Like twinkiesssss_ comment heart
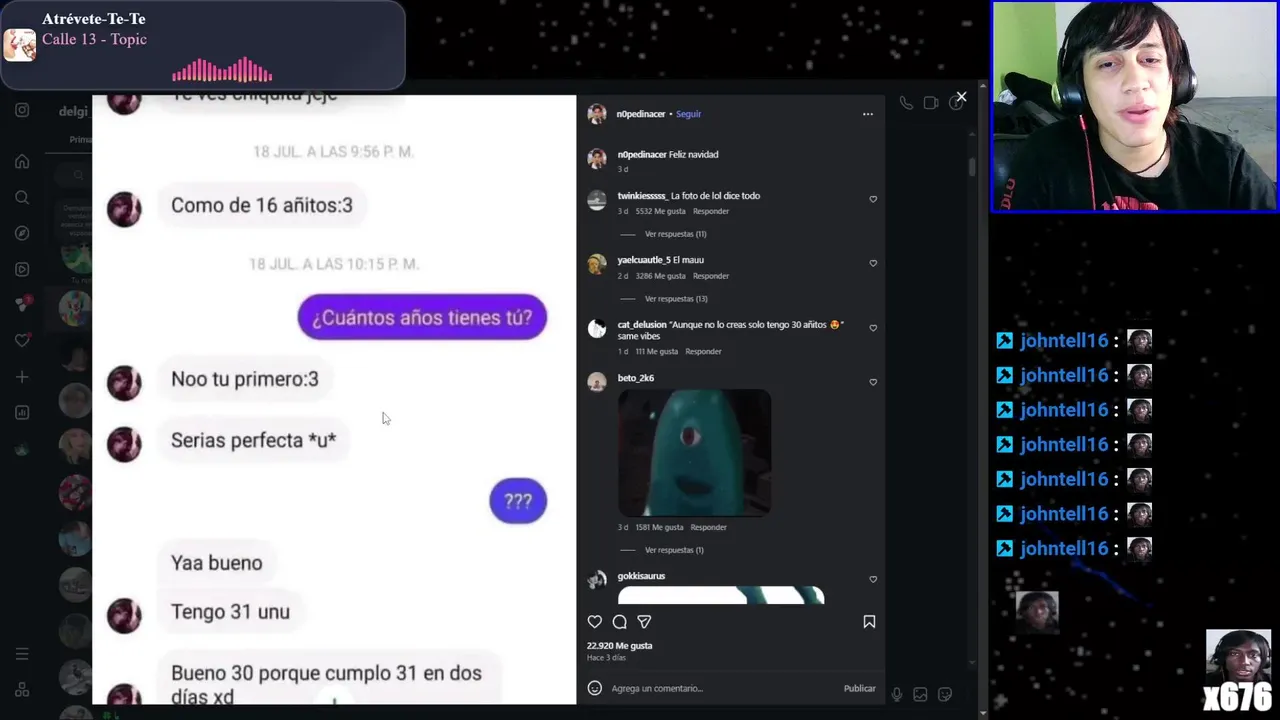The image size is (1280, 720). [x=873, y=199]
